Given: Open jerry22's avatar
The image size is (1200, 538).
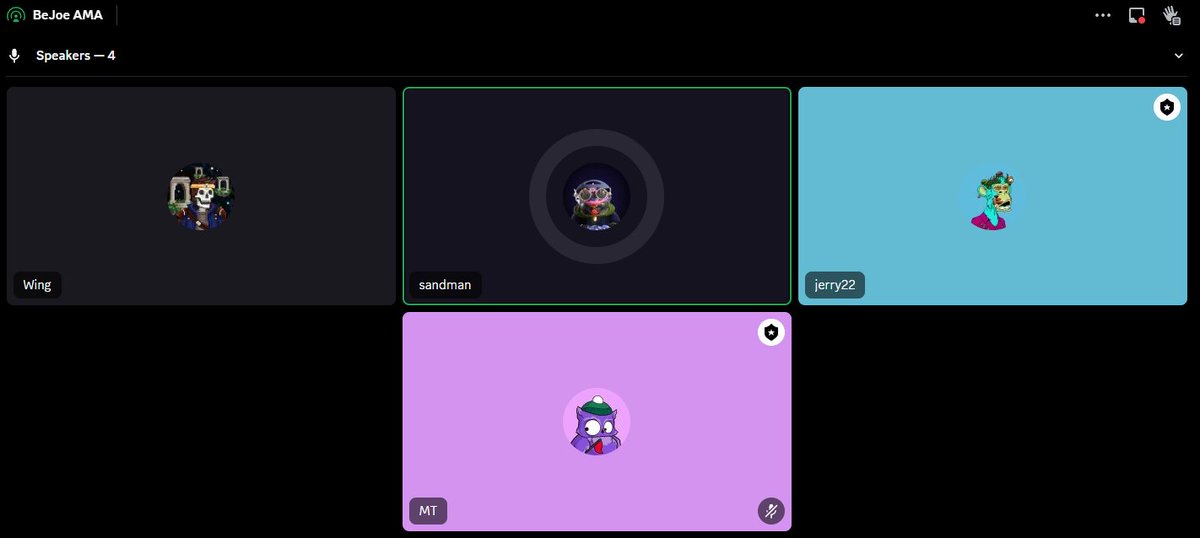Looking at the screenshot, I should (x=991, y=196).
